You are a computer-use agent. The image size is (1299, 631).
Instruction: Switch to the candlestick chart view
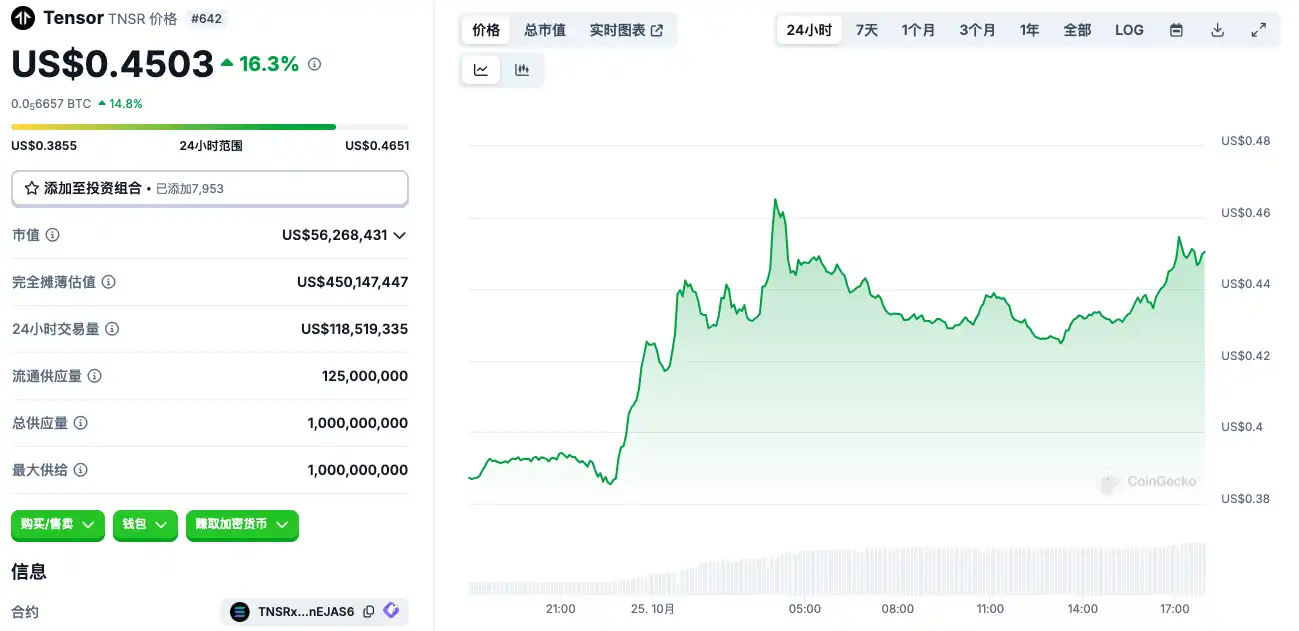tap(521, 70)
